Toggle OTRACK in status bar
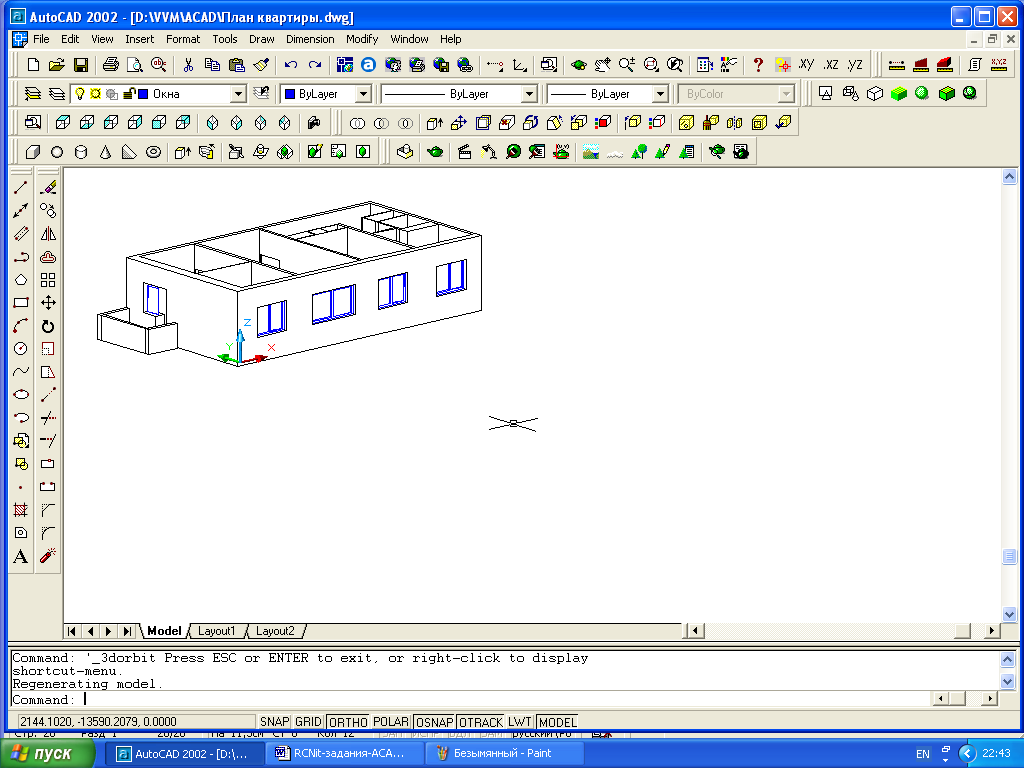 481,722
